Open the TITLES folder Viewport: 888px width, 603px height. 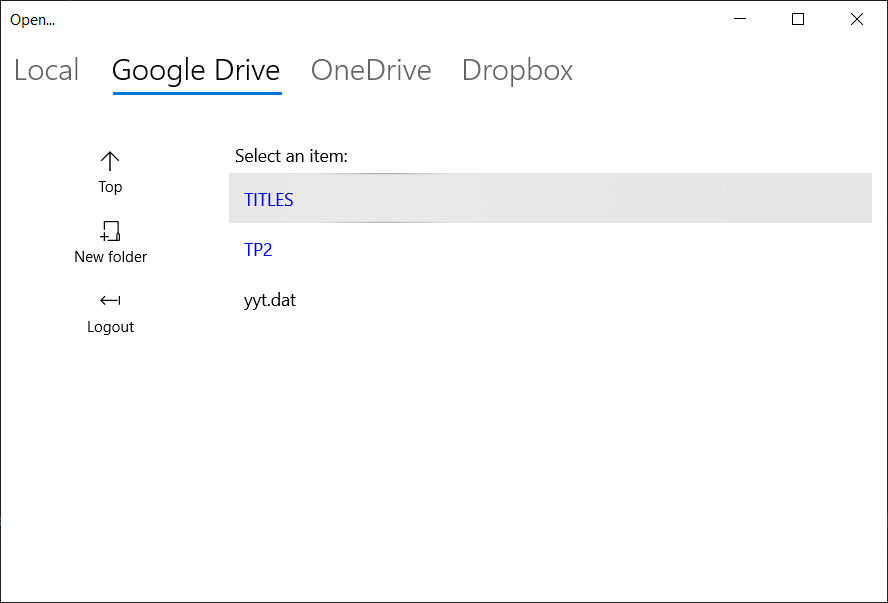click(x=550, y=198)
